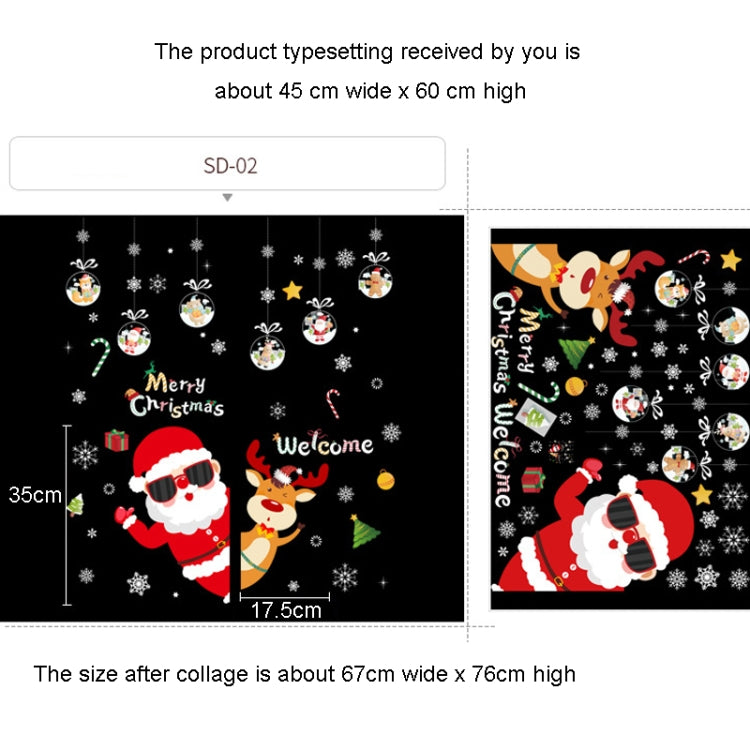Click the green Christmas tree right of reindeer

tap(364, 531)
